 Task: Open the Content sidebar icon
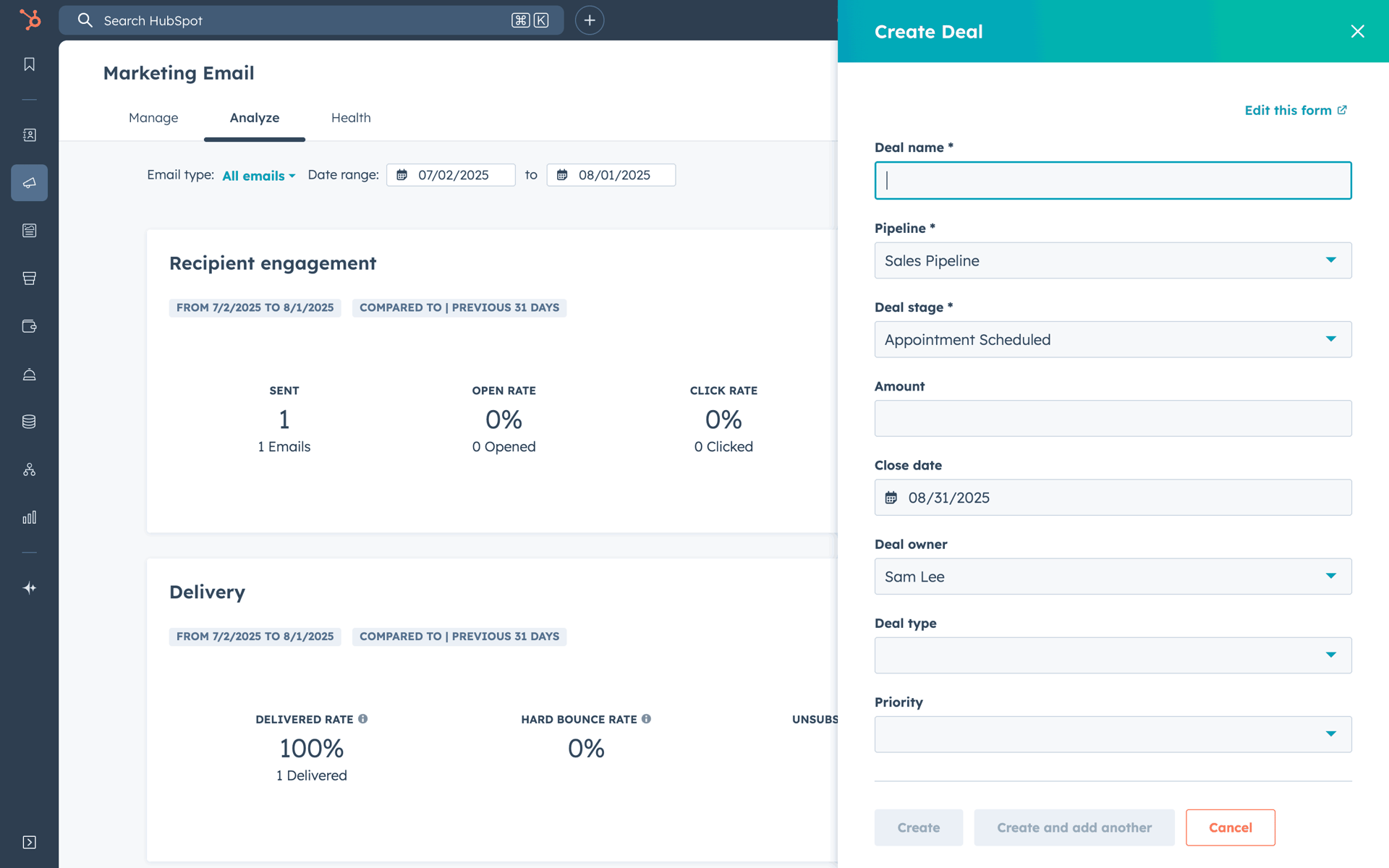29,231
